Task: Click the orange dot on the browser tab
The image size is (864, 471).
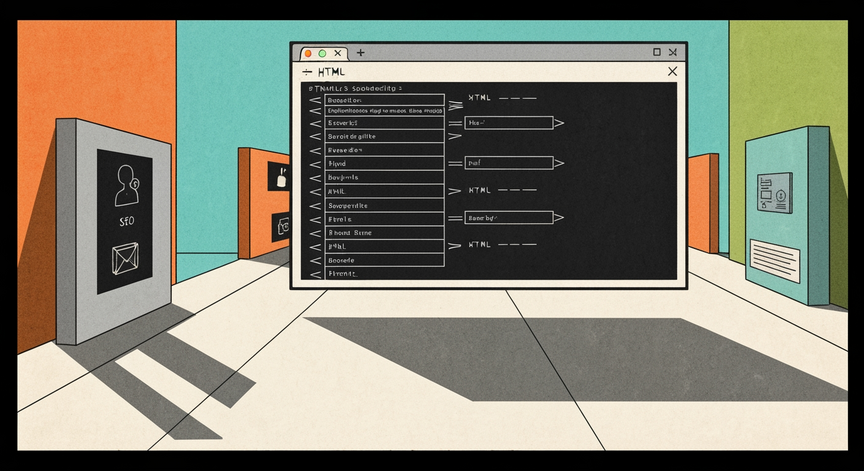Action: [x=308, y=53]
